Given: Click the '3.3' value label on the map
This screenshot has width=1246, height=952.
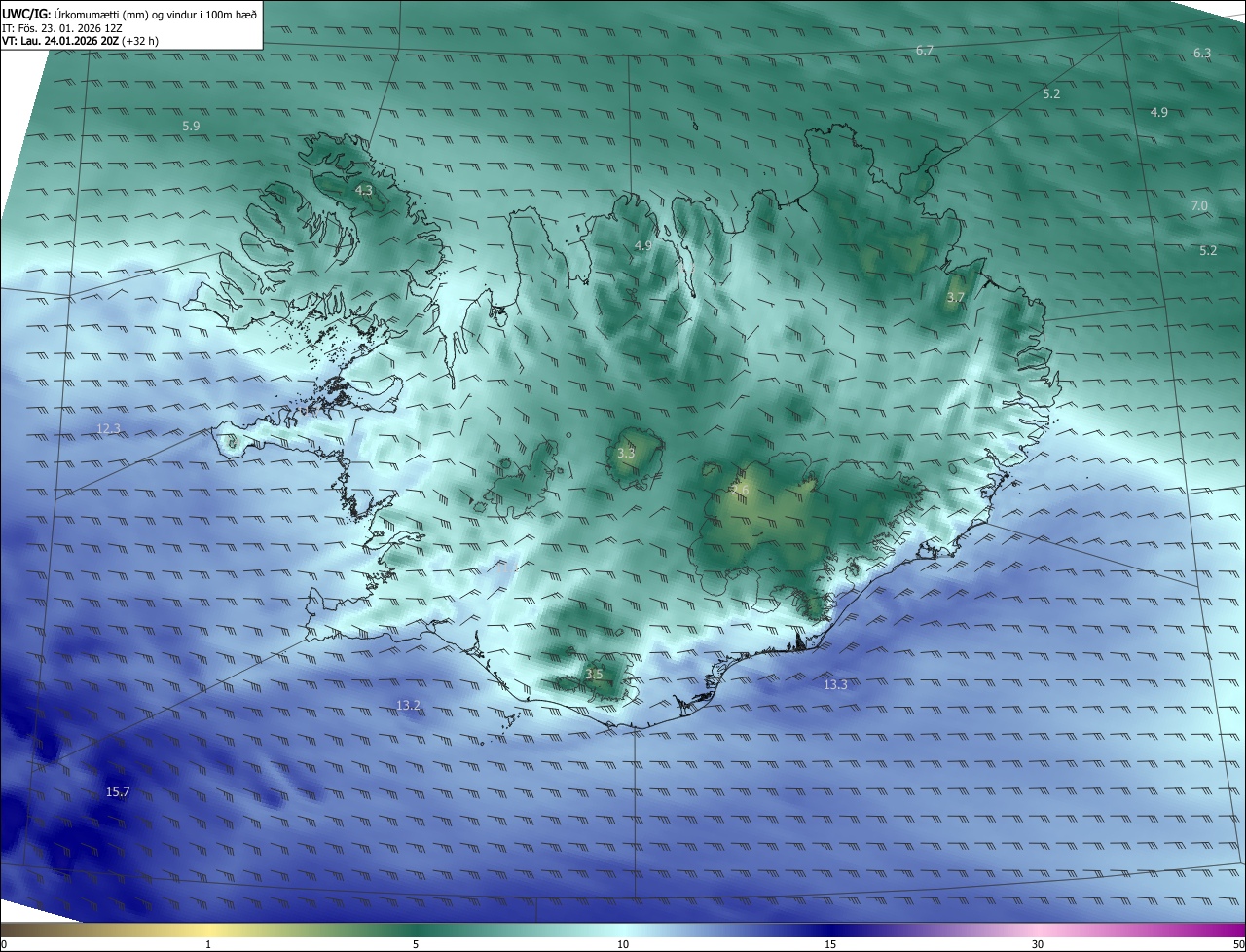Looking at the screenshot, I should click(x=626, y=453).
